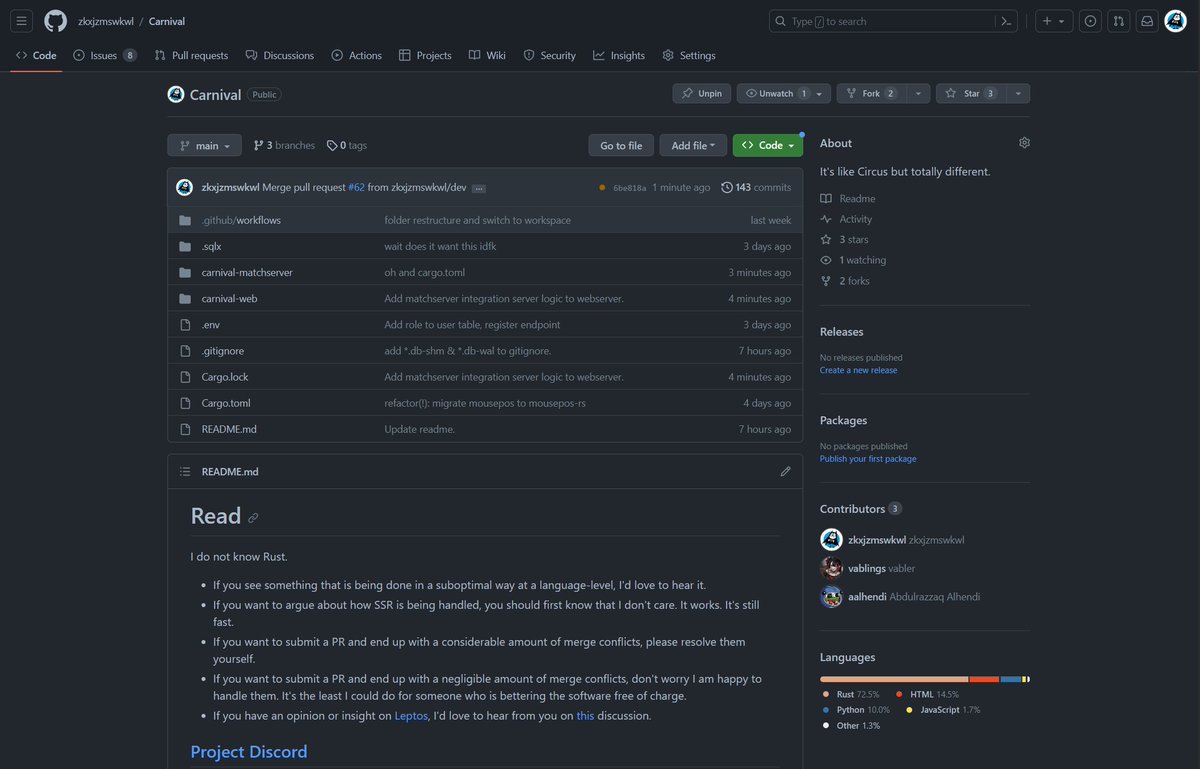The width and height of the screenshot is (1200, 769).
Task: Click the HTML segment of languages bar
Action: coord(985,679)
